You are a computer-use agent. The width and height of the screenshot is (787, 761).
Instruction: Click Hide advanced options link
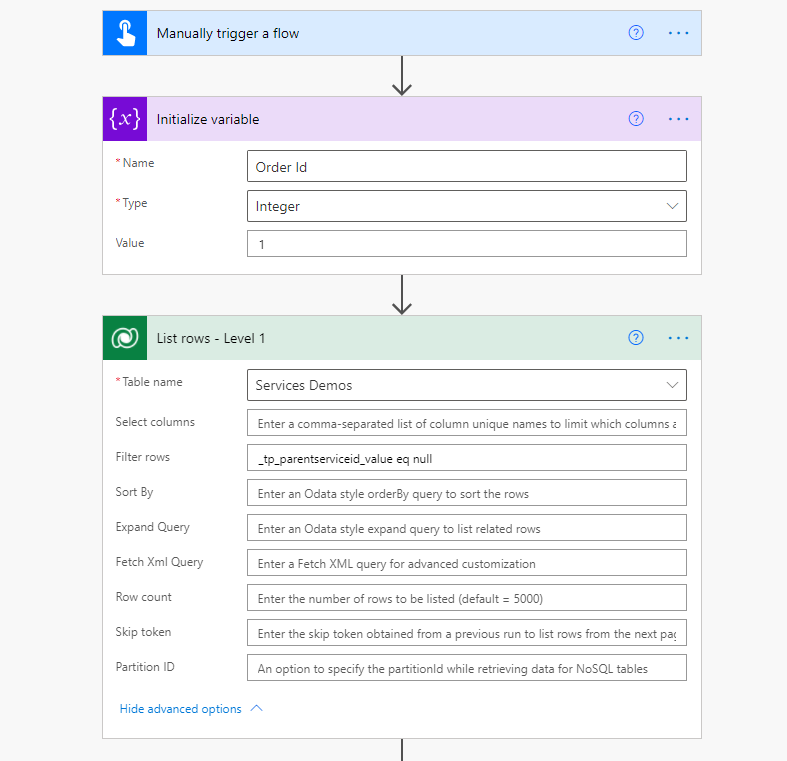coord(181,709)
